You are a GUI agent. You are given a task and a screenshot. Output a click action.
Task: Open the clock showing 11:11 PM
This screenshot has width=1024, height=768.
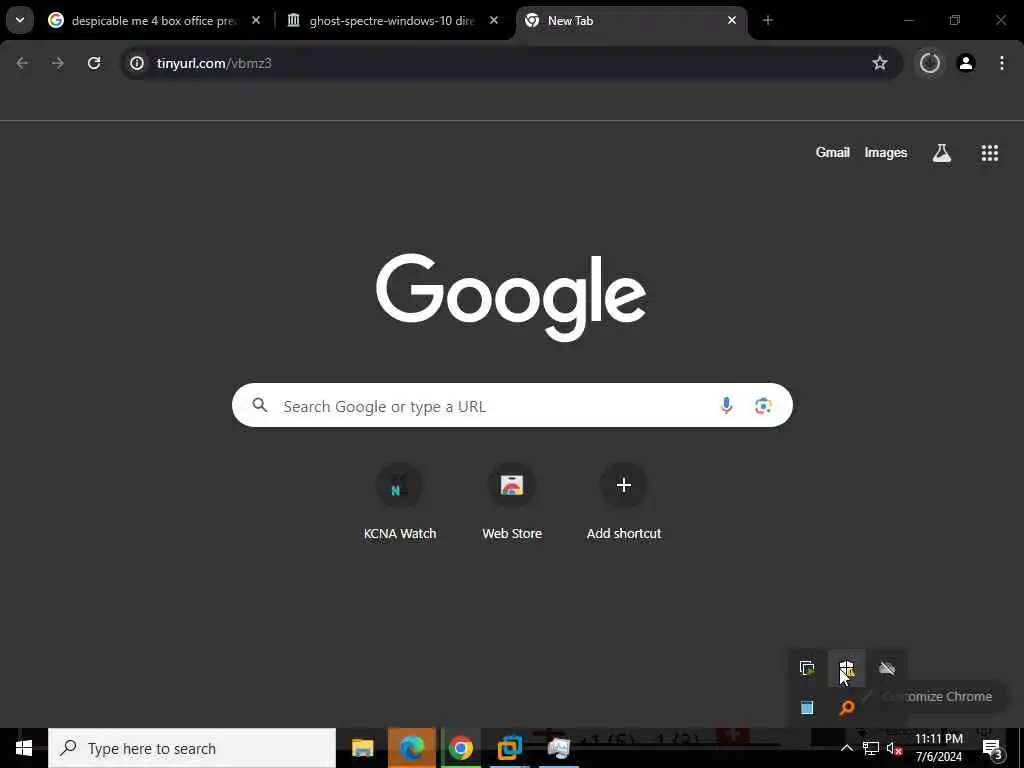click(x=938, y=748)
